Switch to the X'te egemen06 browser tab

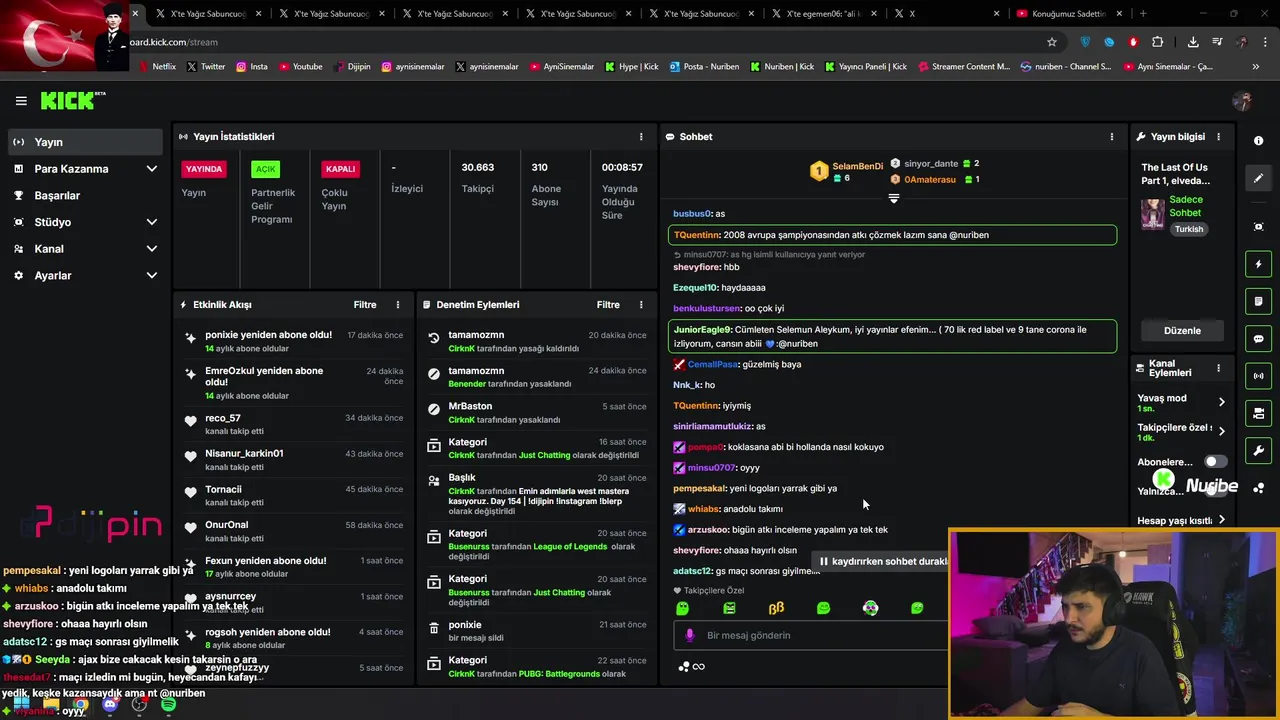click(x=825, y=14)
